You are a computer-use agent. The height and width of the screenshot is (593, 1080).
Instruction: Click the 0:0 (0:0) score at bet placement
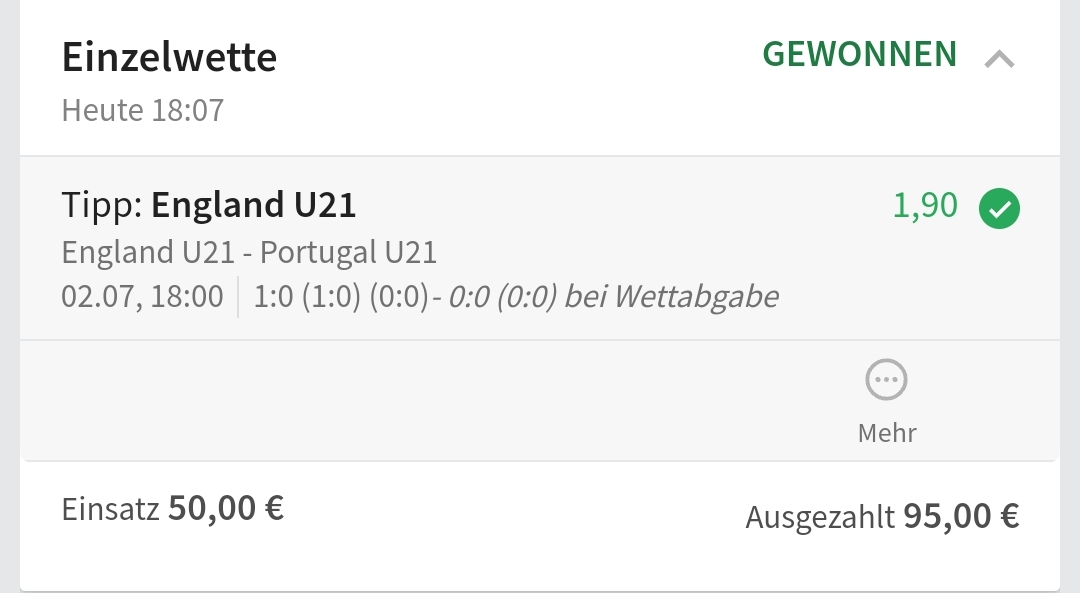pyautogui.click(x=502, y=297)
